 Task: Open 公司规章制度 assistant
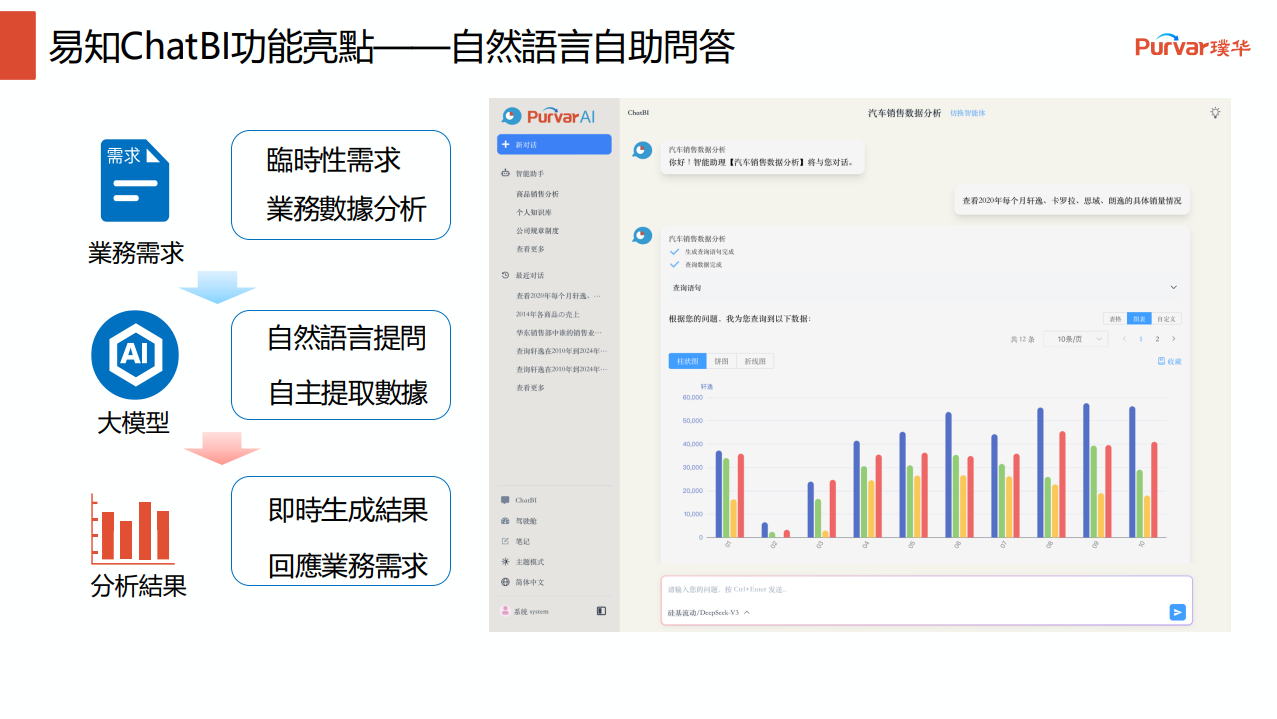[537, 230]
